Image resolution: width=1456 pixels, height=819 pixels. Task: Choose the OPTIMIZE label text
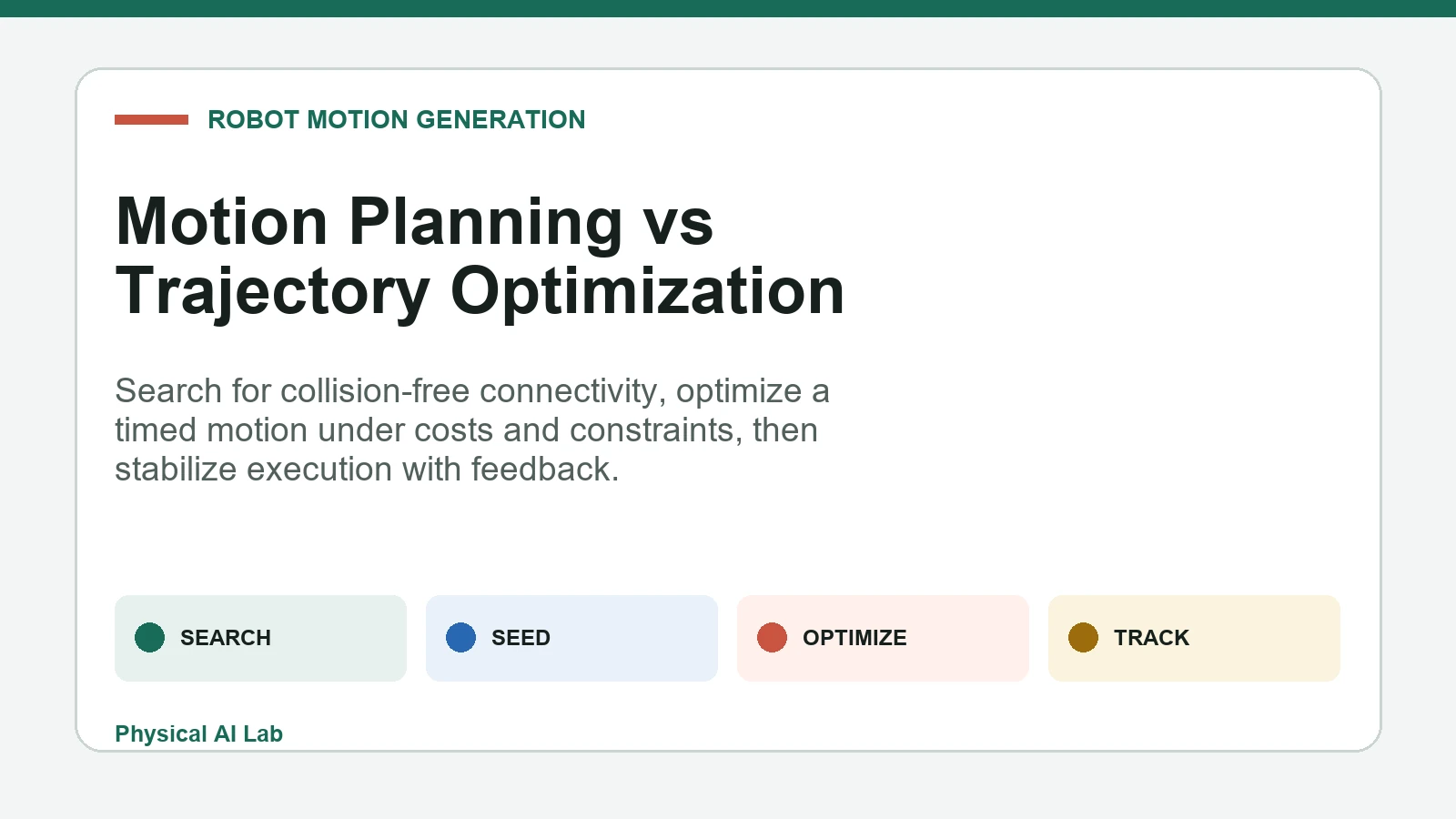tap(854, 638)
